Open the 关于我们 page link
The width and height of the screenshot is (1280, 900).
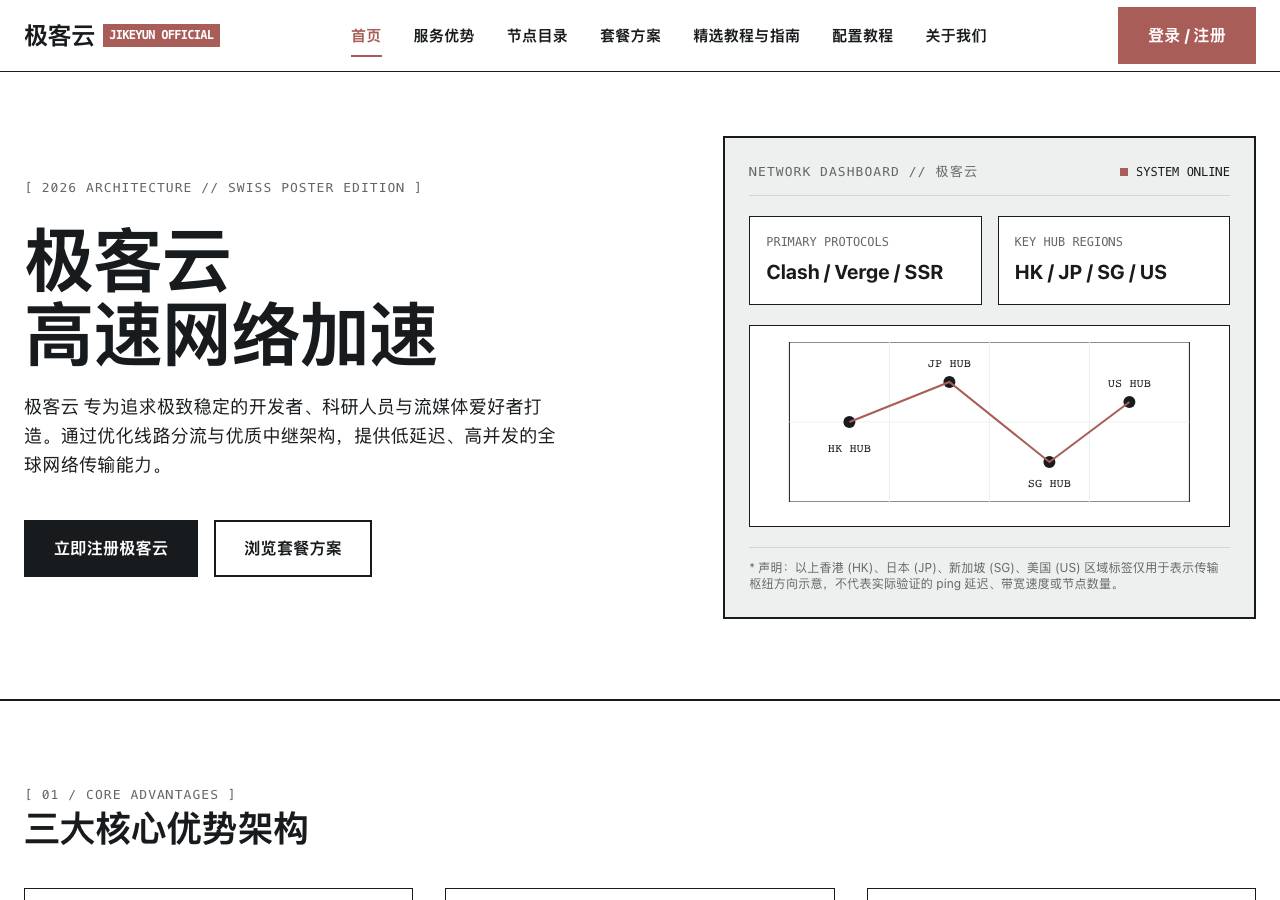[x=956, y=36]
